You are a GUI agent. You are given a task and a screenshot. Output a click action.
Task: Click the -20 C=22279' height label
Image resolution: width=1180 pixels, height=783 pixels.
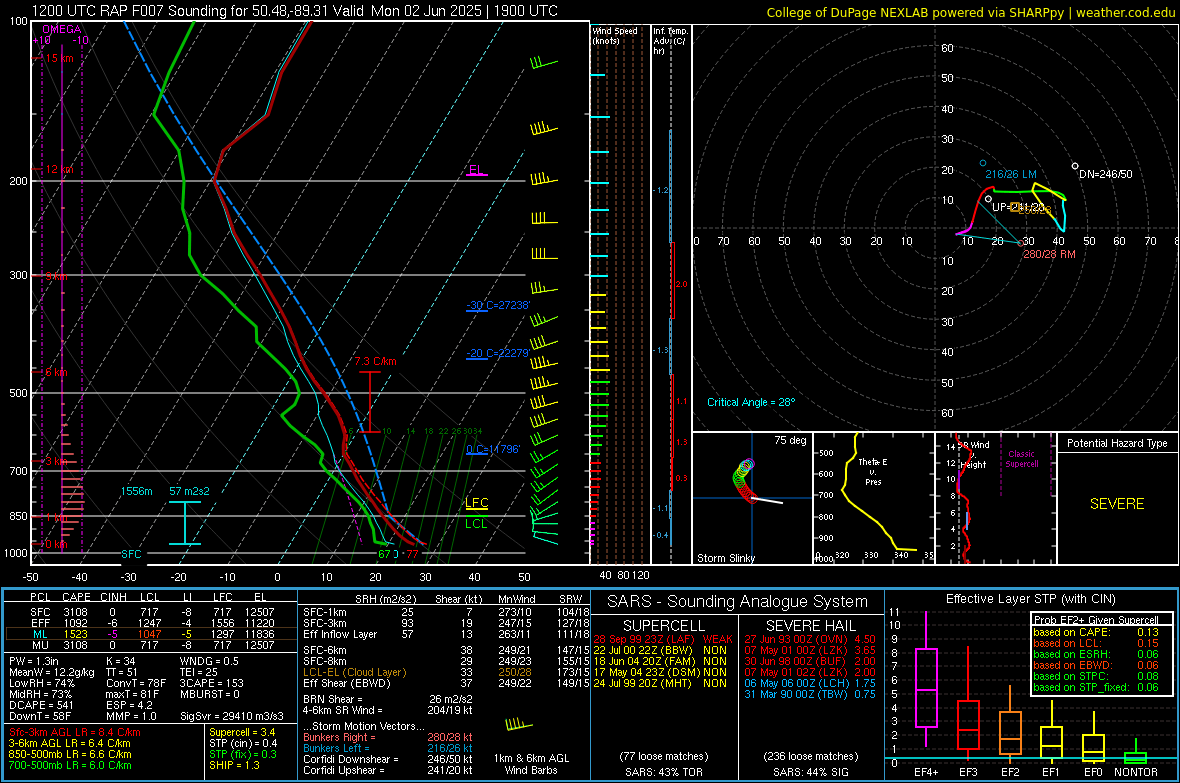498,353
